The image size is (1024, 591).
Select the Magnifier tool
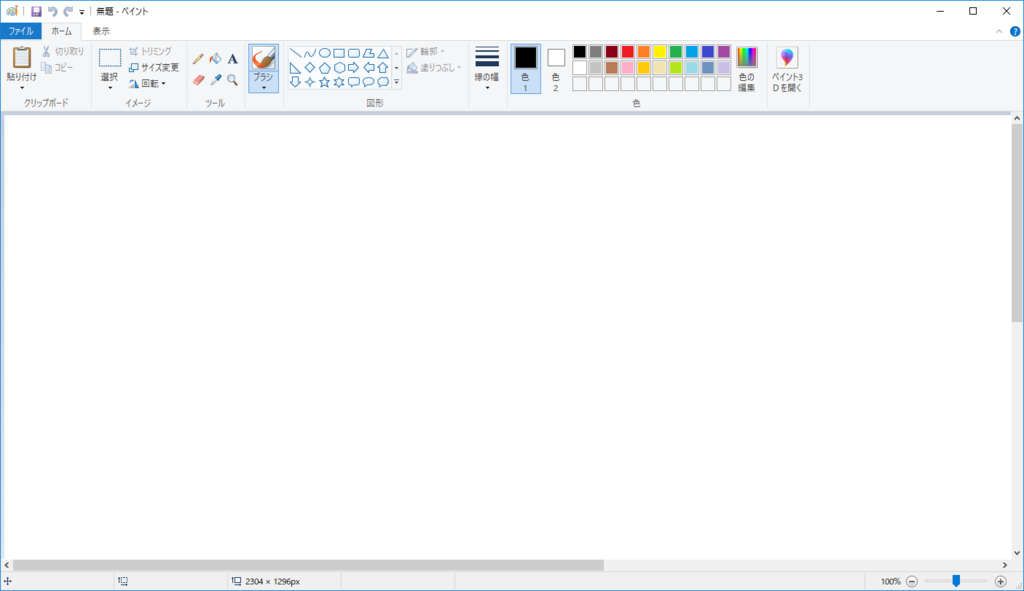tap(231, 80)
